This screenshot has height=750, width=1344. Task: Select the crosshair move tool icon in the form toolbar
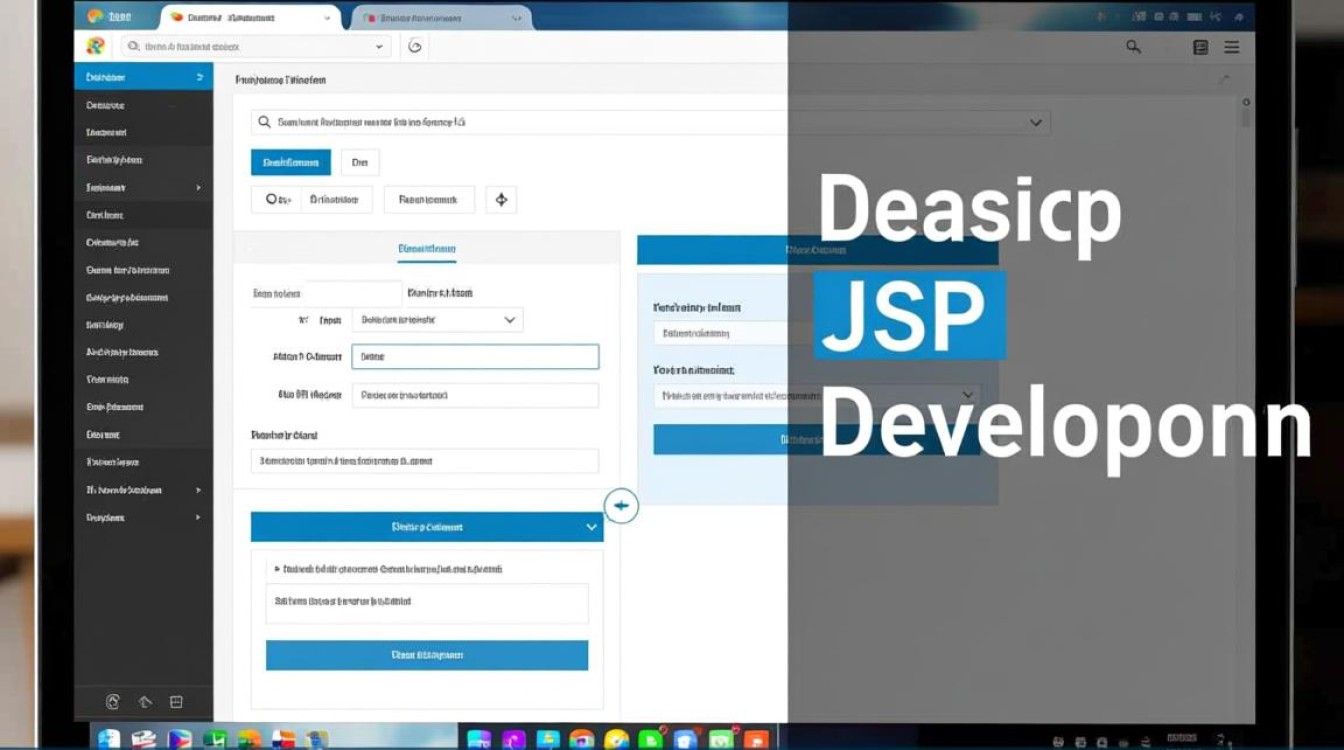coord(501,199)
